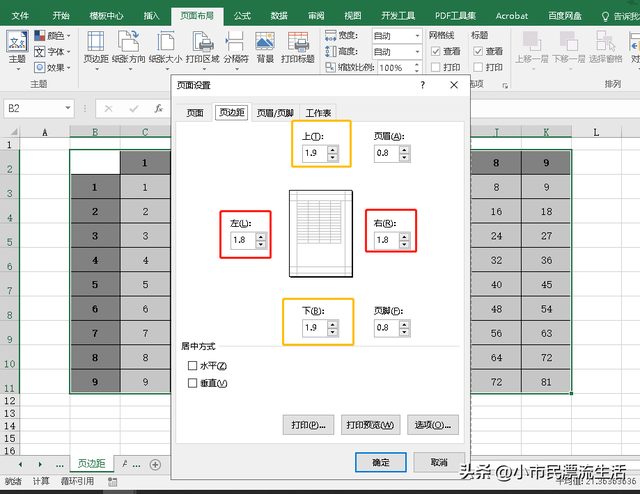
Task: Click the 纸张方向 (Orientation) icon
Action: click(127, 47)
